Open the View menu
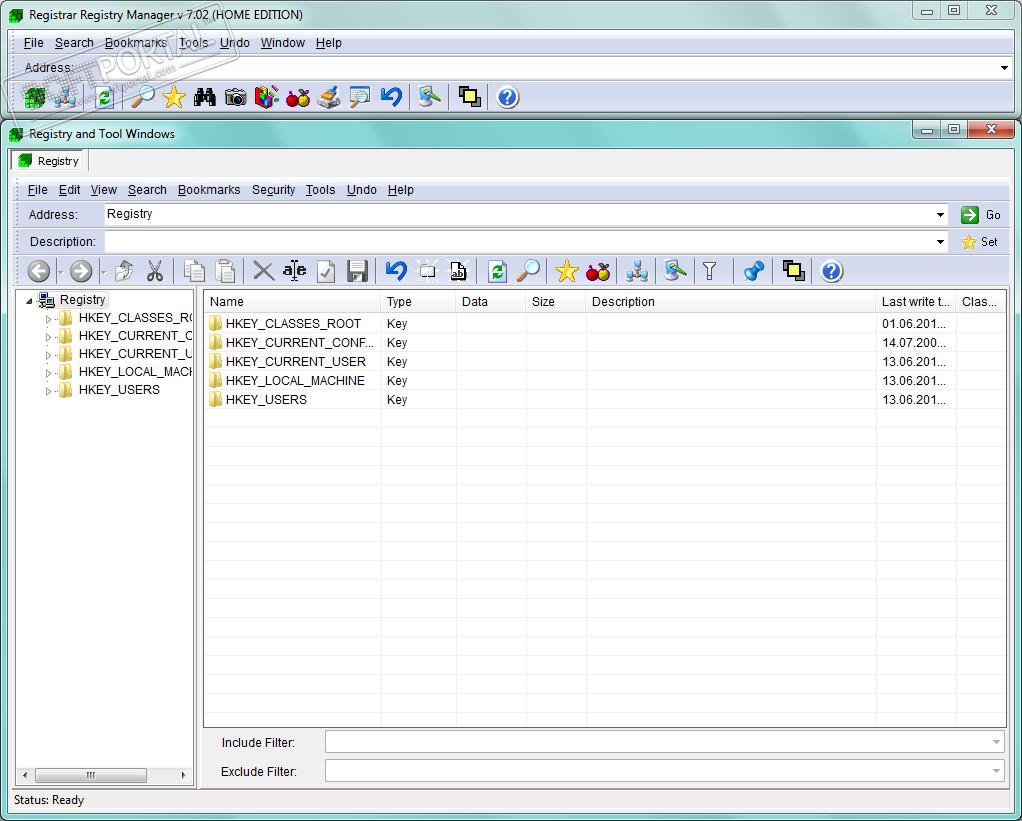The image size is (1022, 821). tap(104, 190)
